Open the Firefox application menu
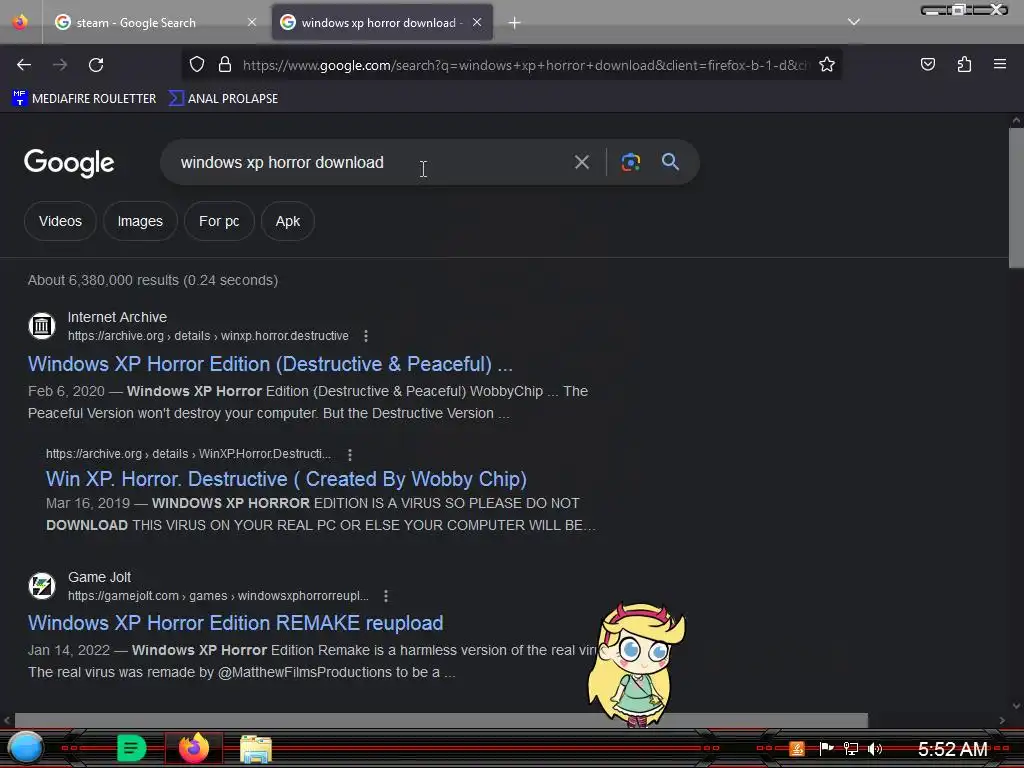 pyautogui.click(x=1000, y=64)
